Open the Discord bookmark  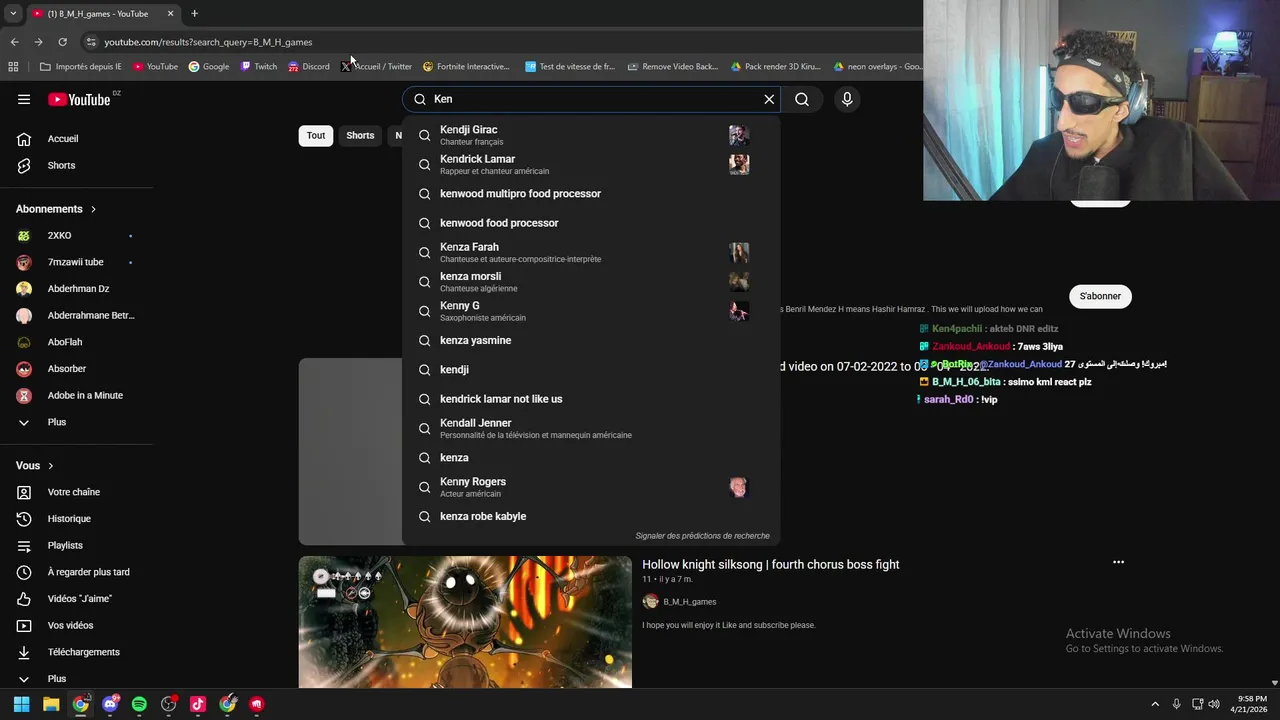309,67
